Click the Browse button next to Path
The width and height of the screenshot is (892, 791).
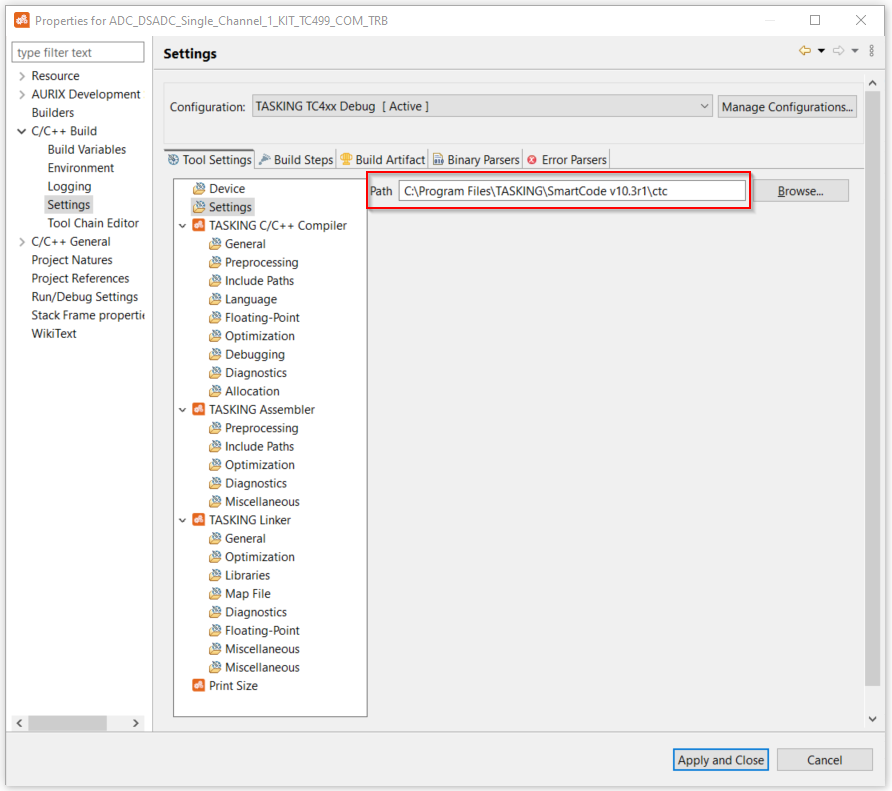pos(800,191)
